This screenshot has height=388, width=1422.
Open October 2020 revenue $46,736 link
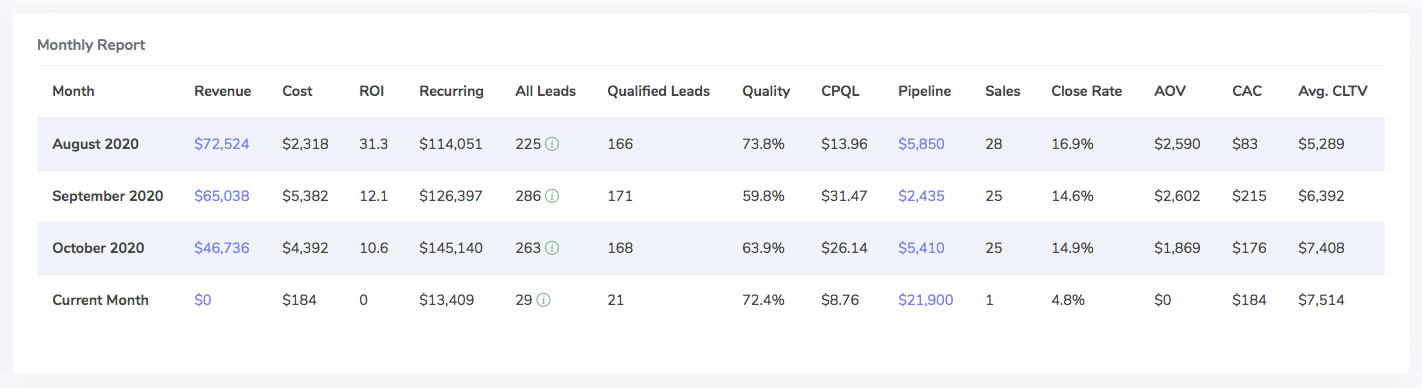click(x=222, y=248)
